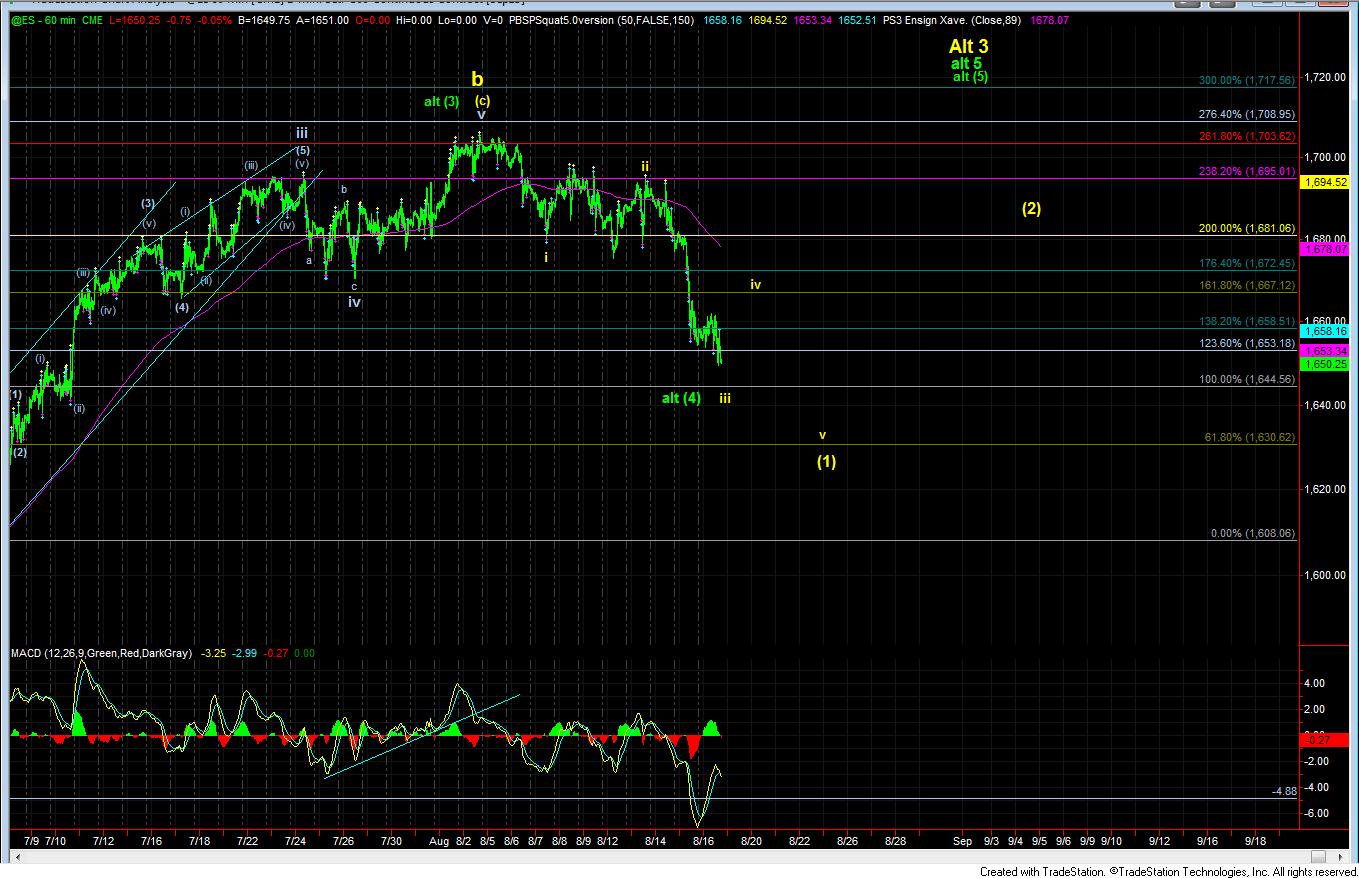1359x878 pixels.
Task: Click the 'Sep' date label on time axis
Action: (963, 842)
